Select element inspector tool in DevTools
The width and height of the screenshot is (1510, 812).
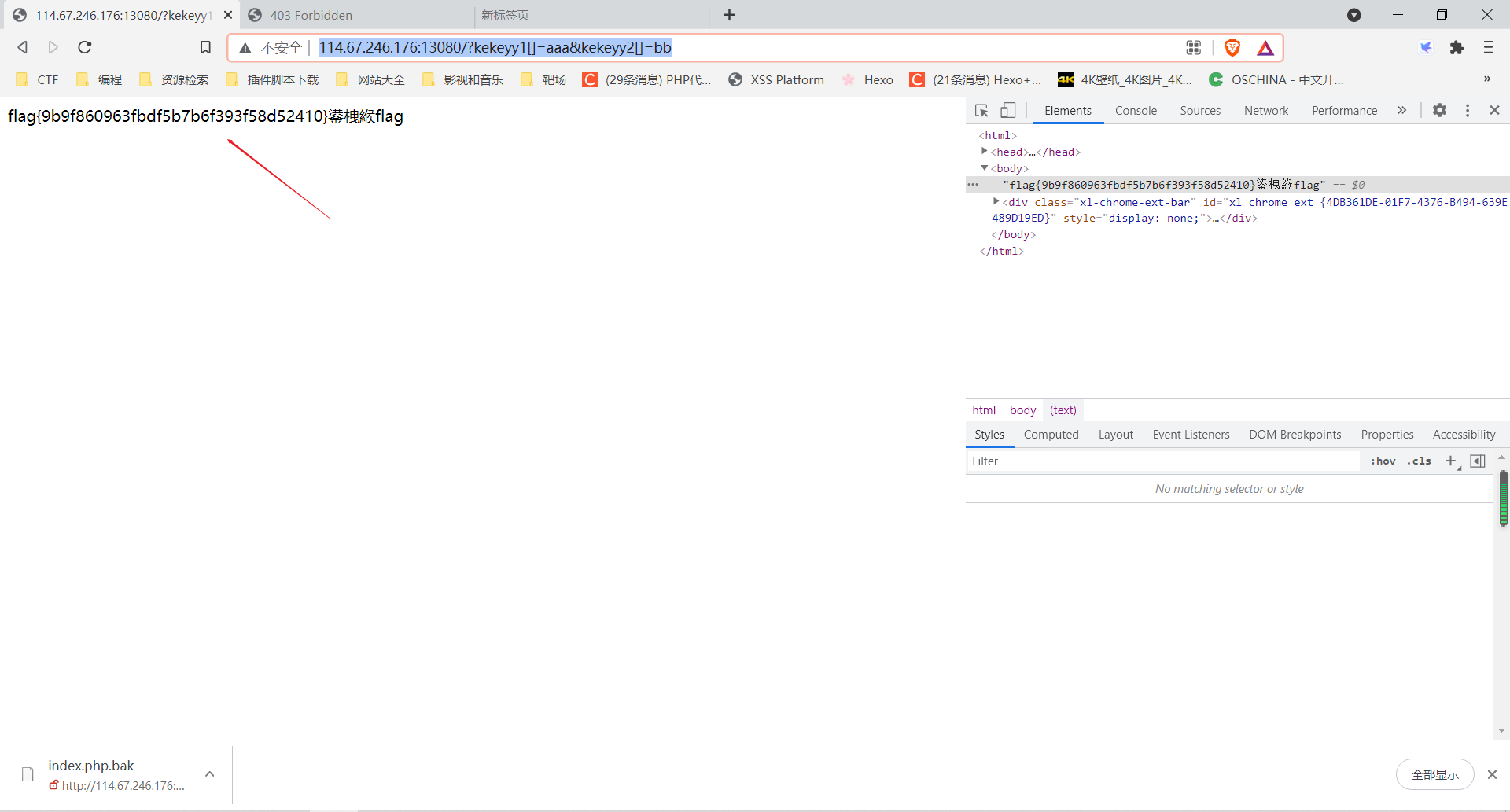981,111
